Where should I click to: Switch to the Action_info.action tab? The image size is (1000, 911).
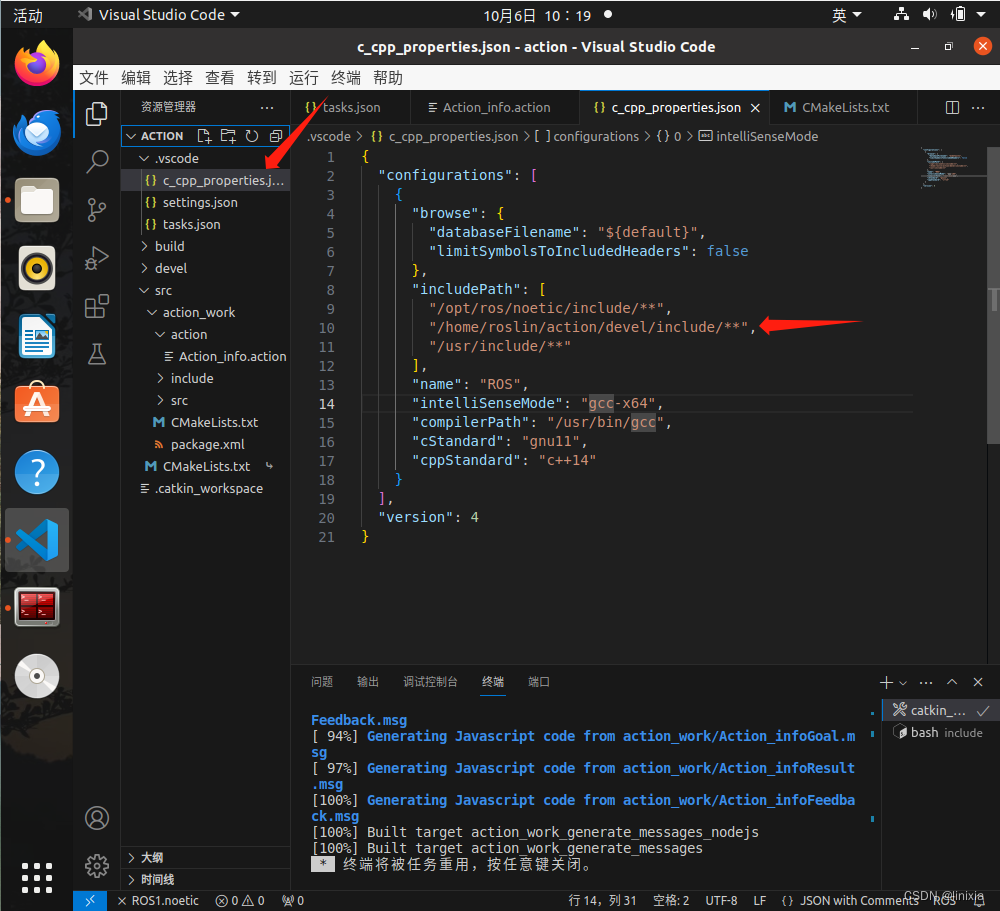point(495,107)
